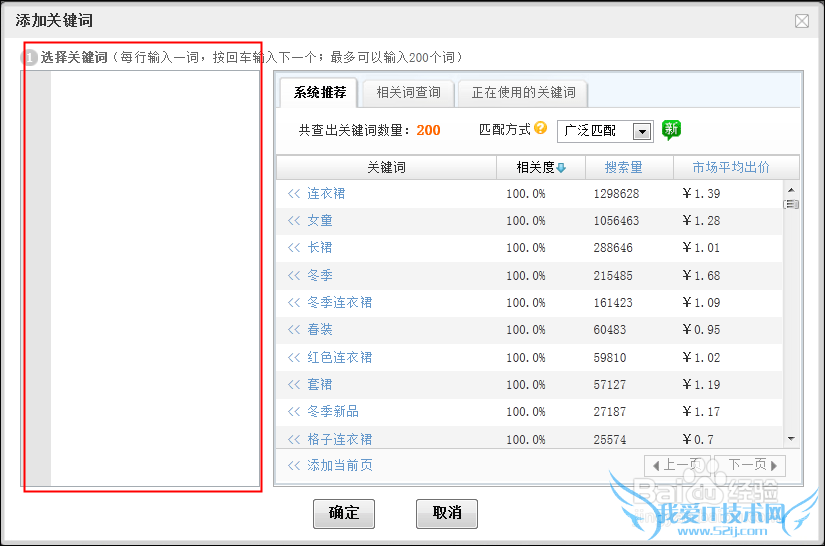
Task: Switch to the 相关词查询 tab
Action: (408, 93)
